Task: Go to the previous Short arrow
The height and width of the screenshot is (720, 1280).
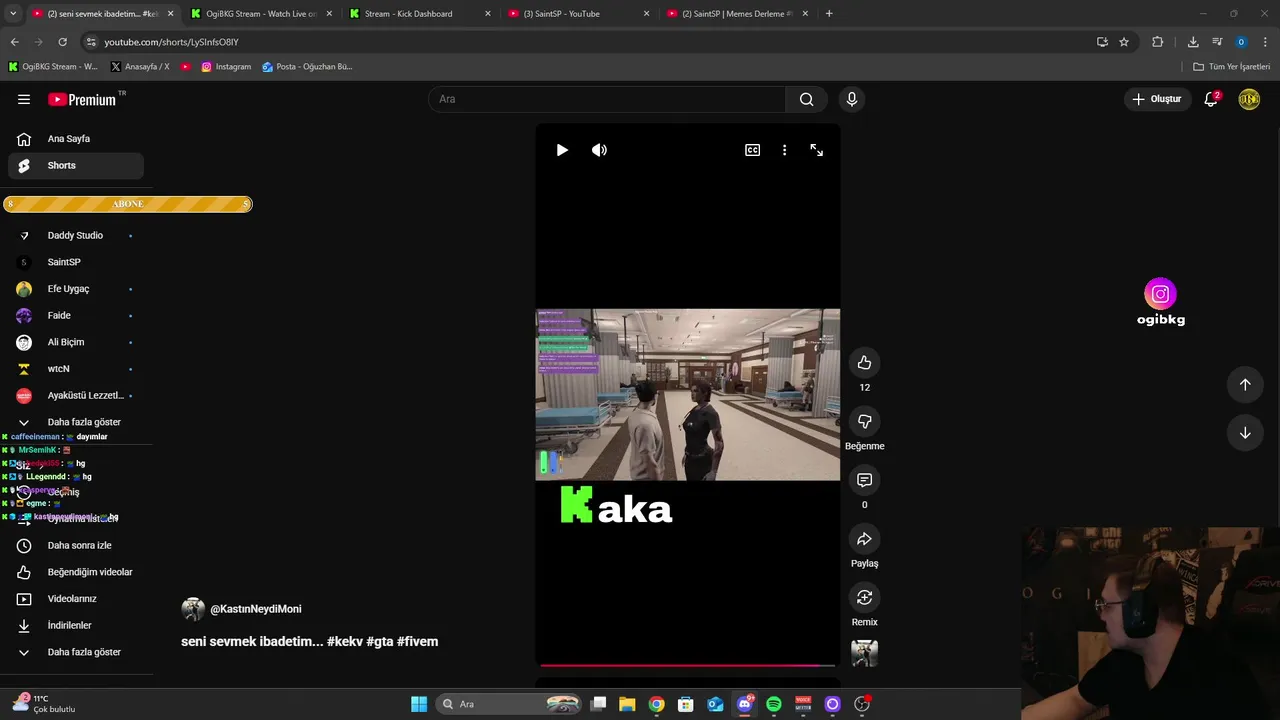Action: coord(1245,385)
